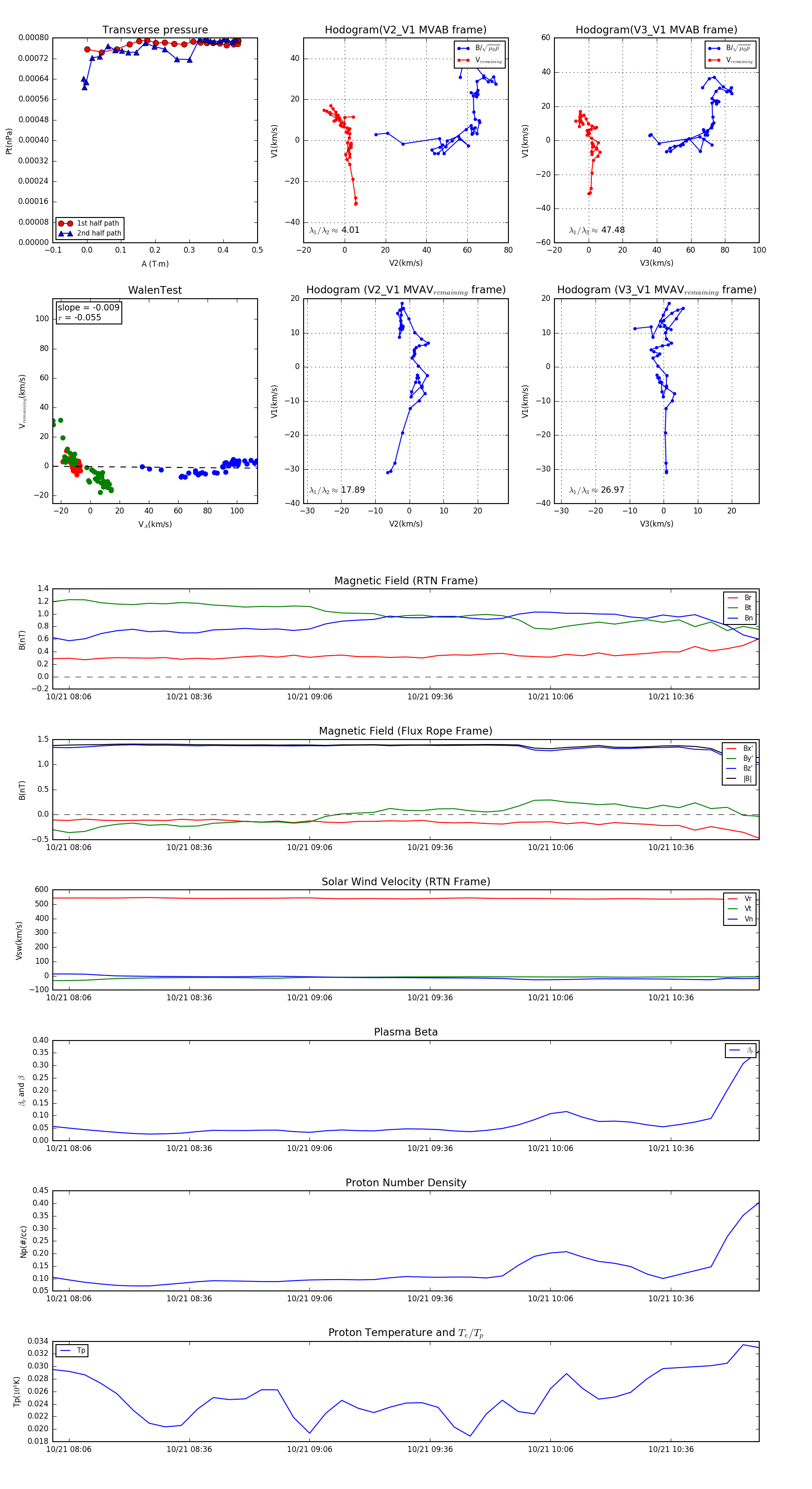This screenshot has height=1489, width=812.
Task: Click the 'Magnetic Field (Flux Rope Frame)' title
Action: 406,731
